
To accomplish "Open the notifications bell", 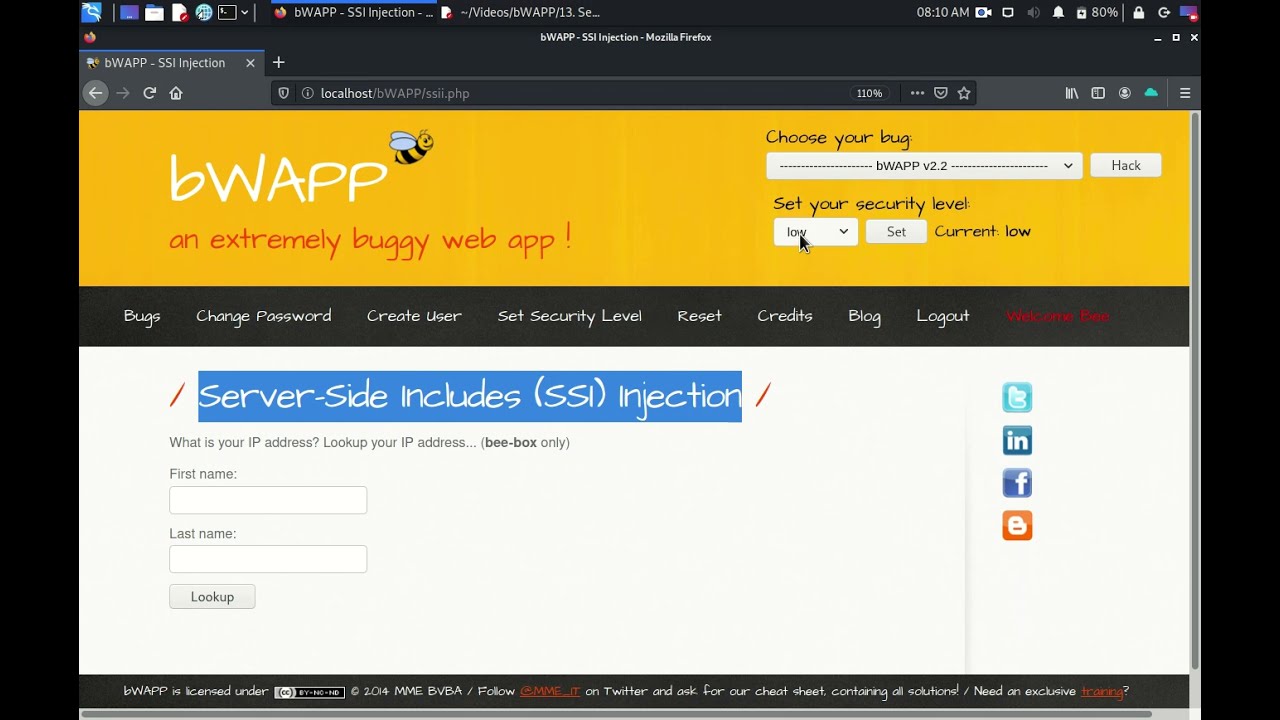I will click(x=1058, y=12).
